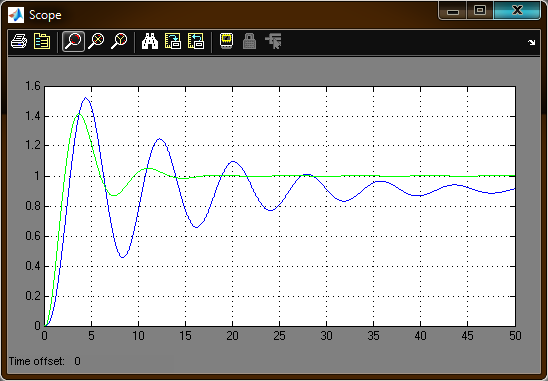Click the x-axis label 5
This screenshot has height=381, width=548.
pos(91,336)
